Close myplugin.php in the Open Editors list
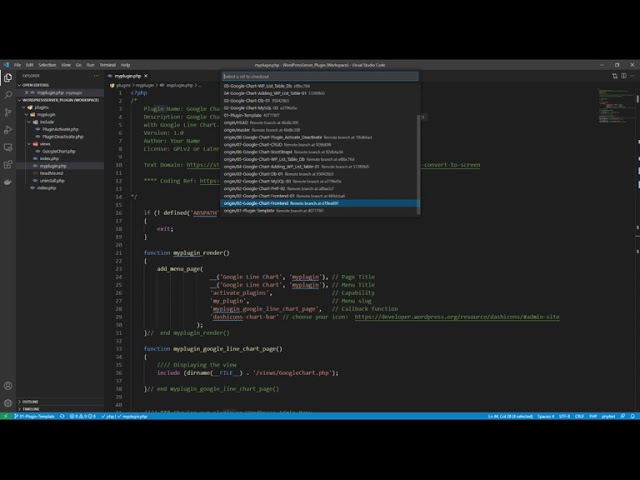 tap(27, 93)
